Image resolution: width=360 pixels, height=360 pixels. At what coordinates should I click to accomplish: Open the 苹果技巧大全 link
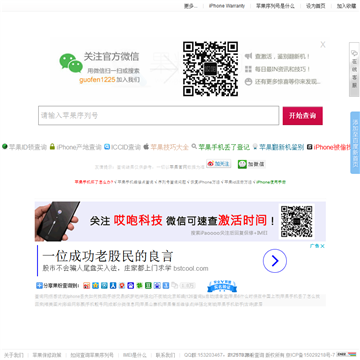tap(170, 147)
